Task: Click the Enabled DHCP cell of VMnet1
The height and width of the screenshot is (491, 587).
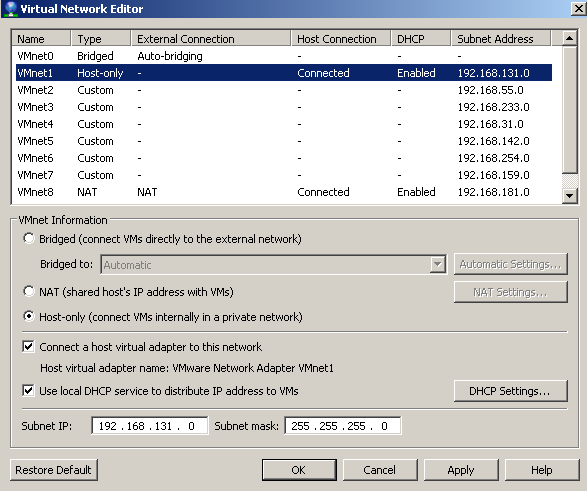Action: click(x=416, y=73)
